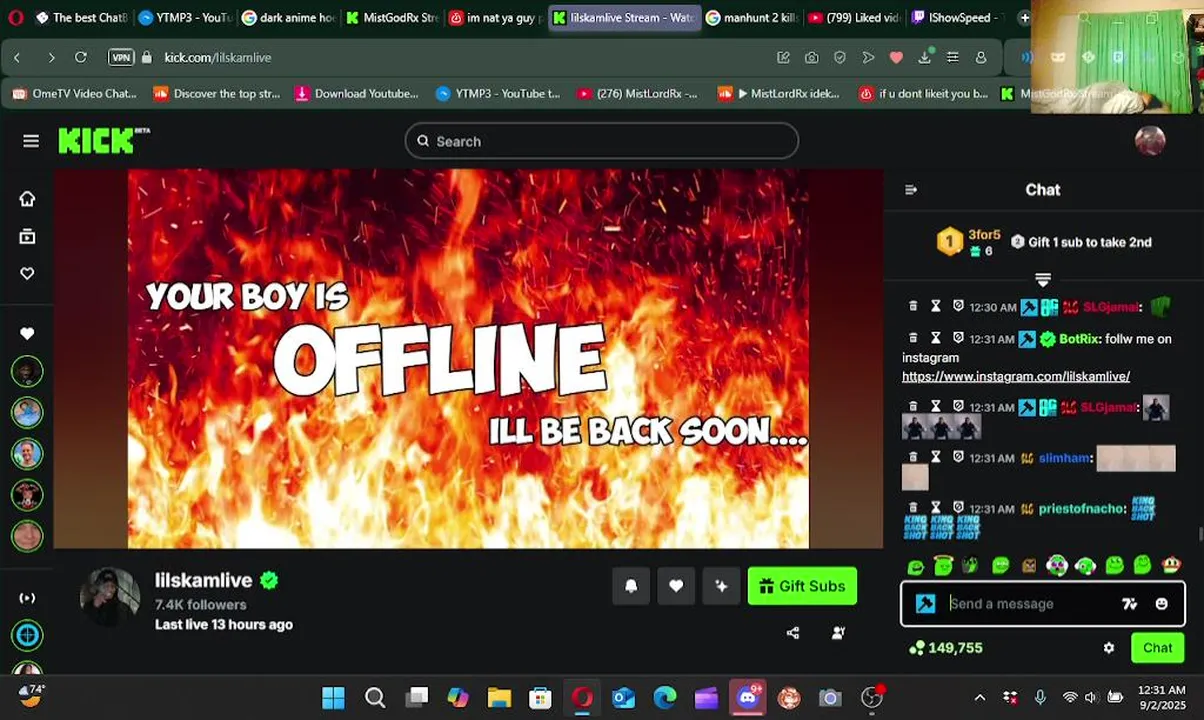1204x720 pixels.
Task: Open user profile avatar at the top right
Action: 1150,141
